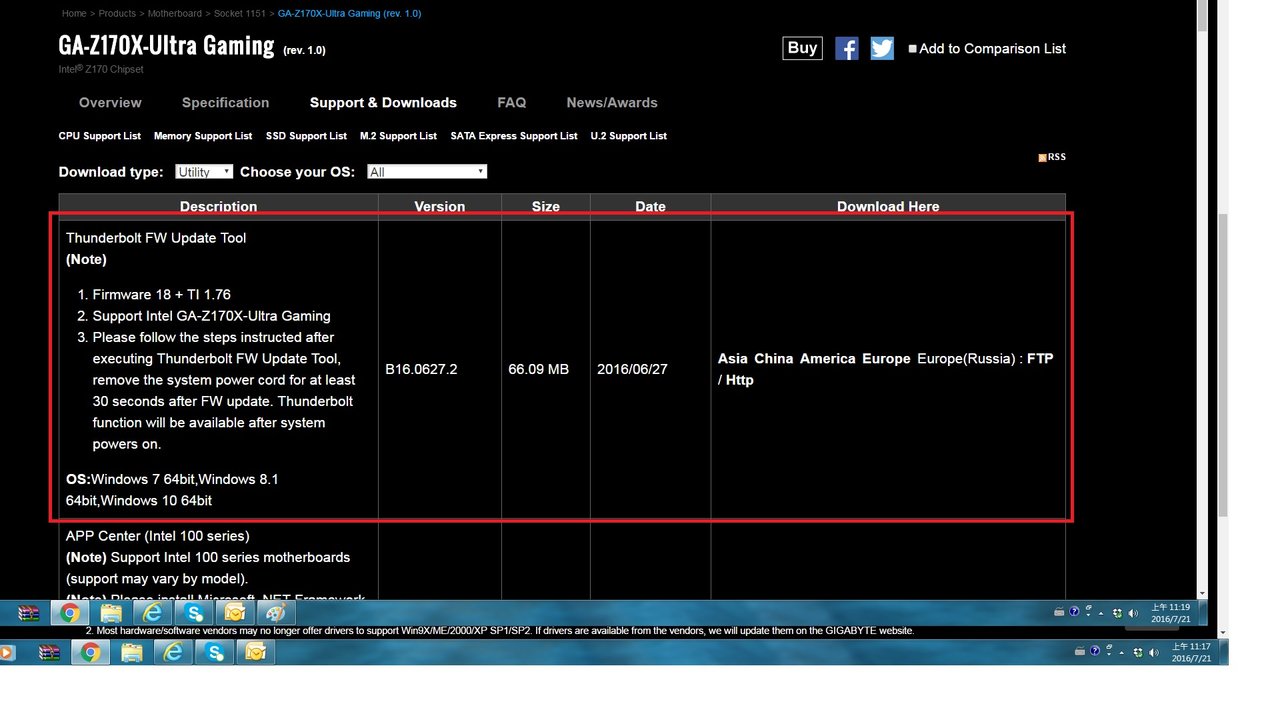Switch to the Overview tab
The height and width of the screenshot is (720, 1280).
tap(110, 103)
